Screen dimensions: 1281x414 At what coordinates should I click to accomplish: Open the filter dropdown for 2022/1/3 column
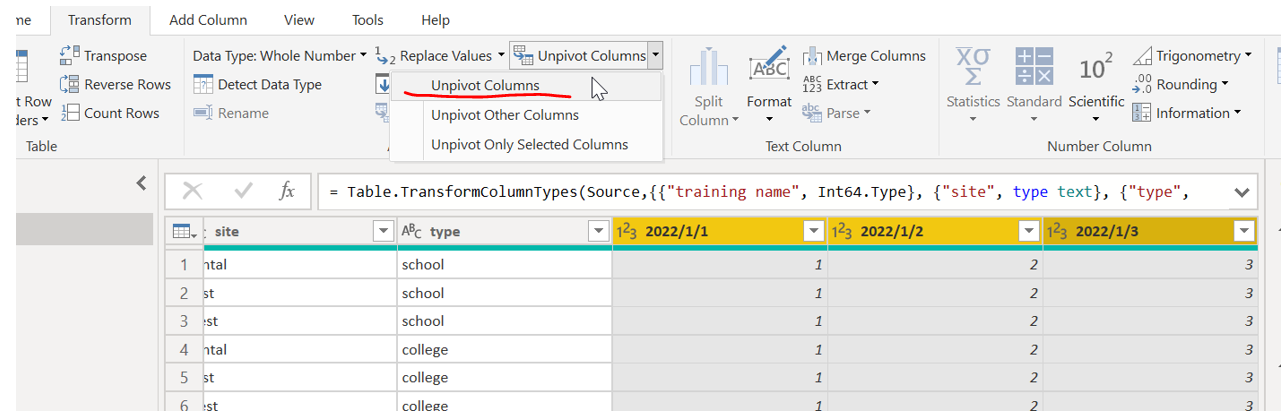(1244, 231)
